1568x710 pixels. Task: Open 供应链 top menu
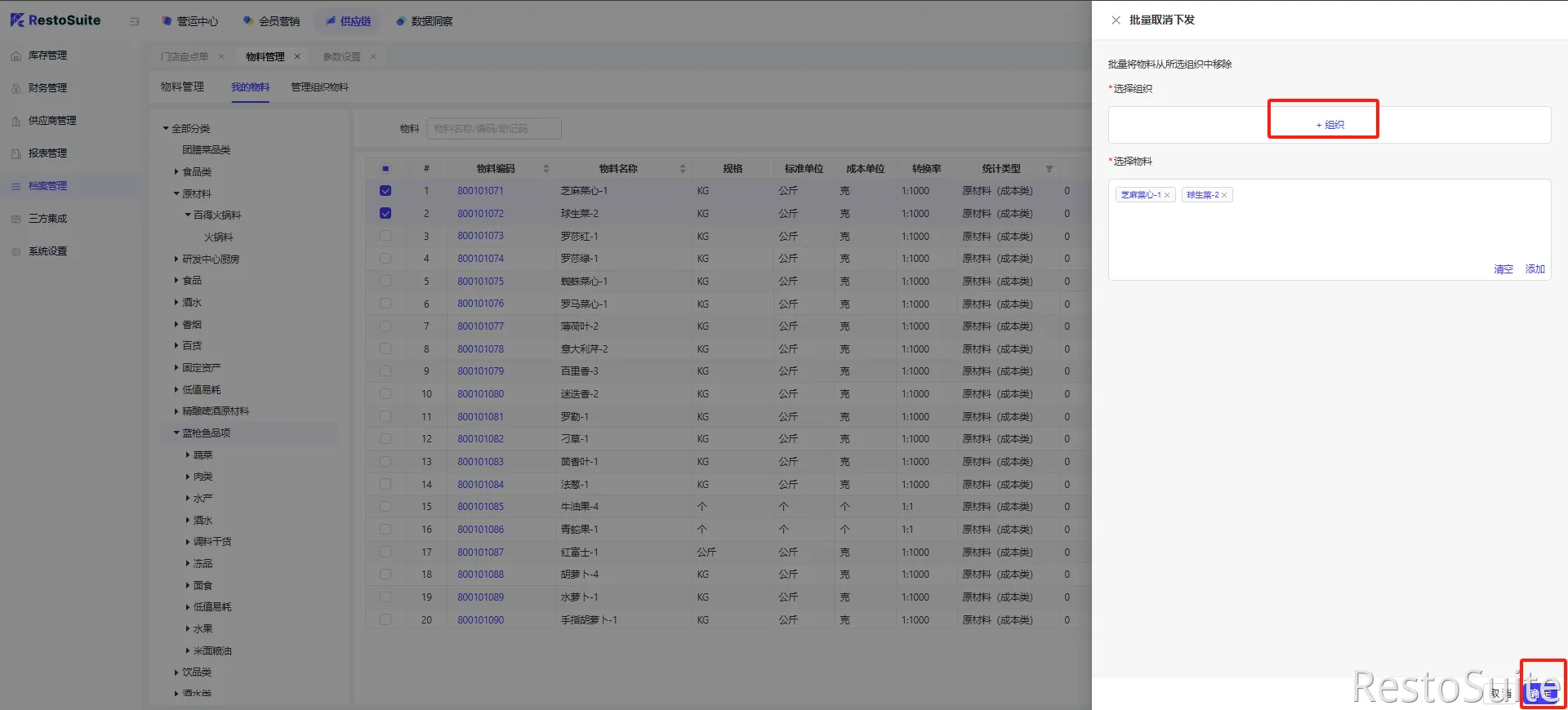pyautogui.click(x=348, y=21)
